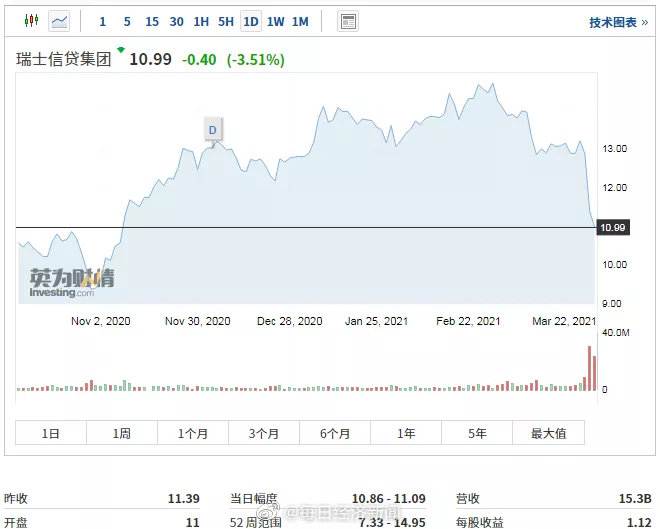This screenshot has width=660, height=529.
Task: Set the 30 minute interval
Action: click(x=176, y=21)
